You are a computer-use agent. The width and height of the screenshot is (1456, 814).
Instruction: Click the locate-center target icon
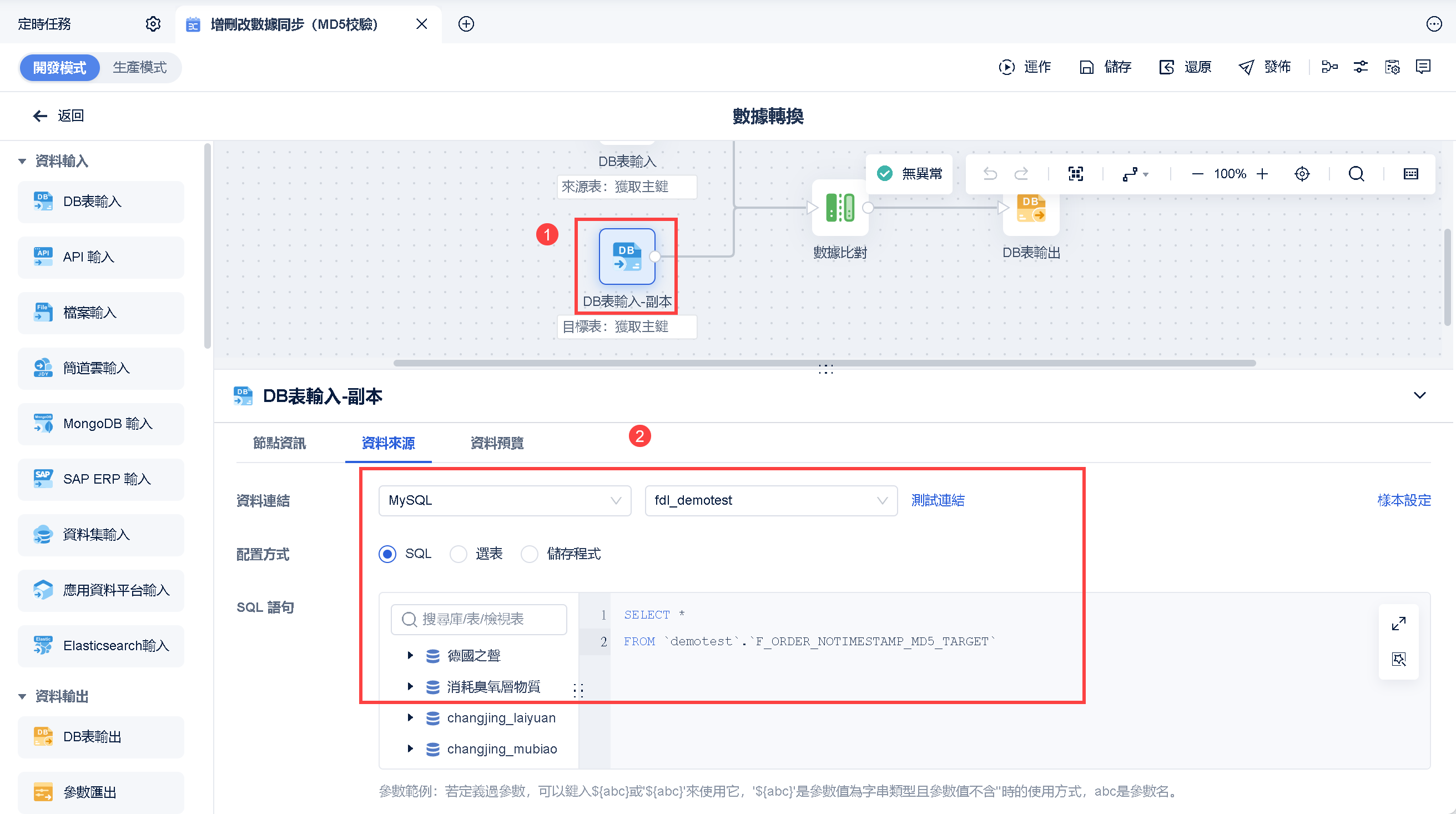point(1302,174)
